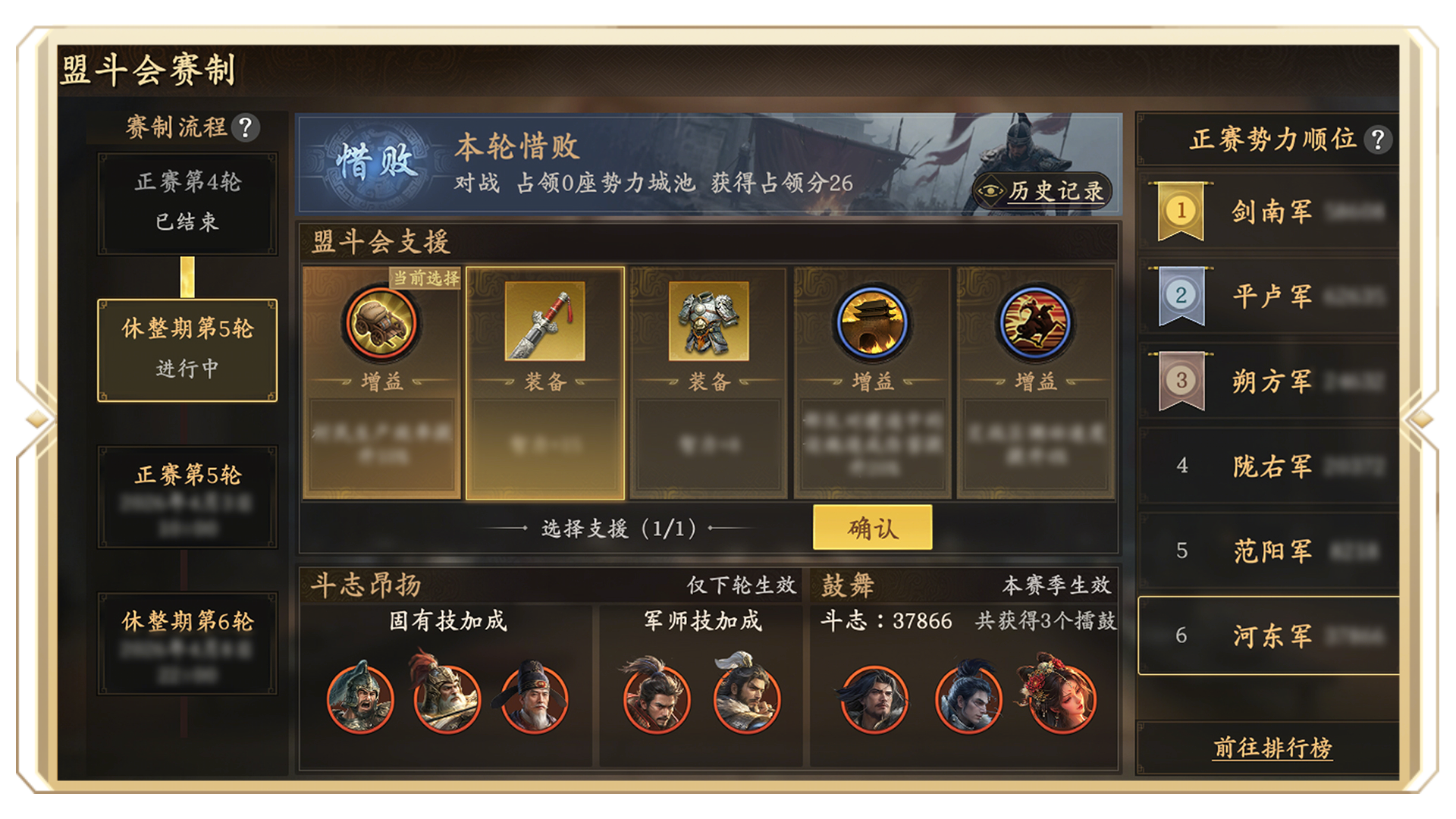1456x819 pixels.
Task: Click the black-hatted official portrait
Action: [534, 696]
